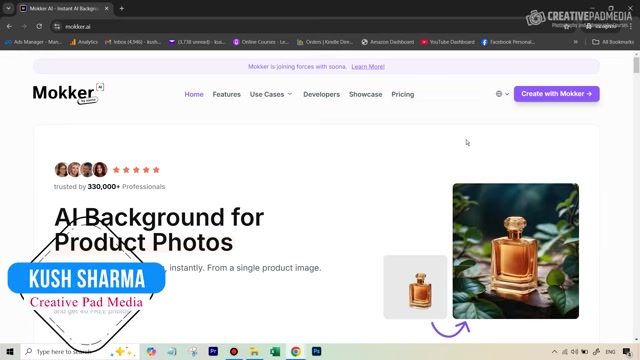Open the Gmail Inbox bookmark
This screenshot has width=640, height=360.
pyautogui.click(x=133, y=42)
